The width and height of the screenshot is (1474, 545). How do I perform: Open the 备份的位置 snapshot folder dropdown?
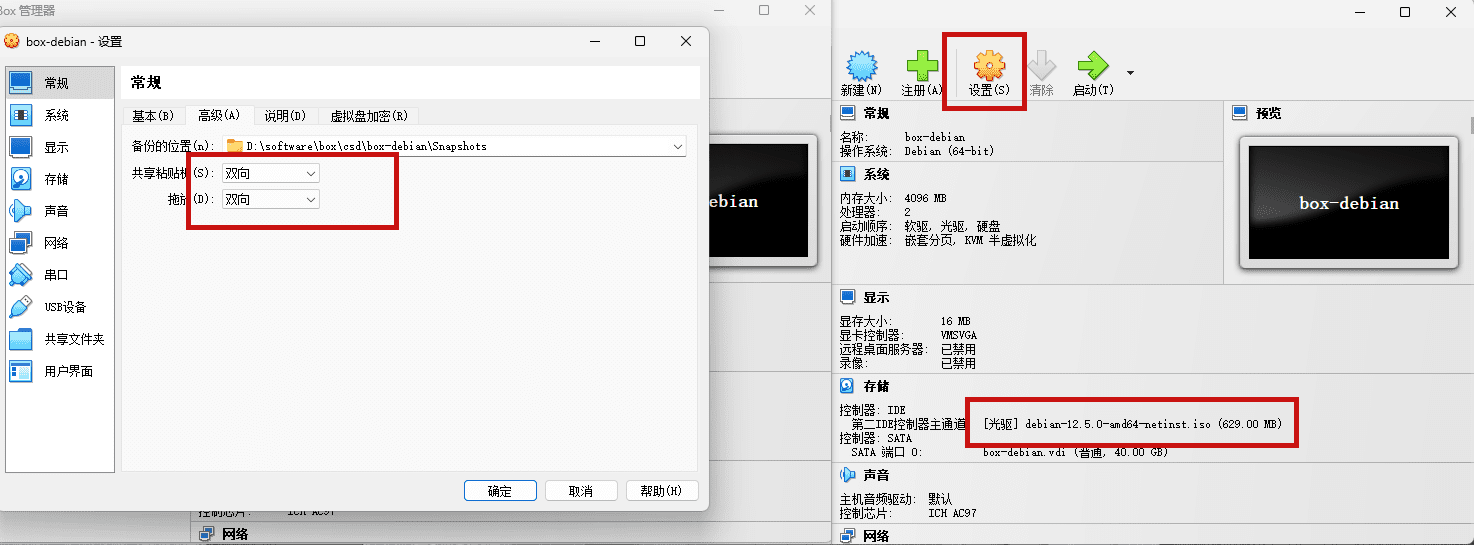[678, 146]
